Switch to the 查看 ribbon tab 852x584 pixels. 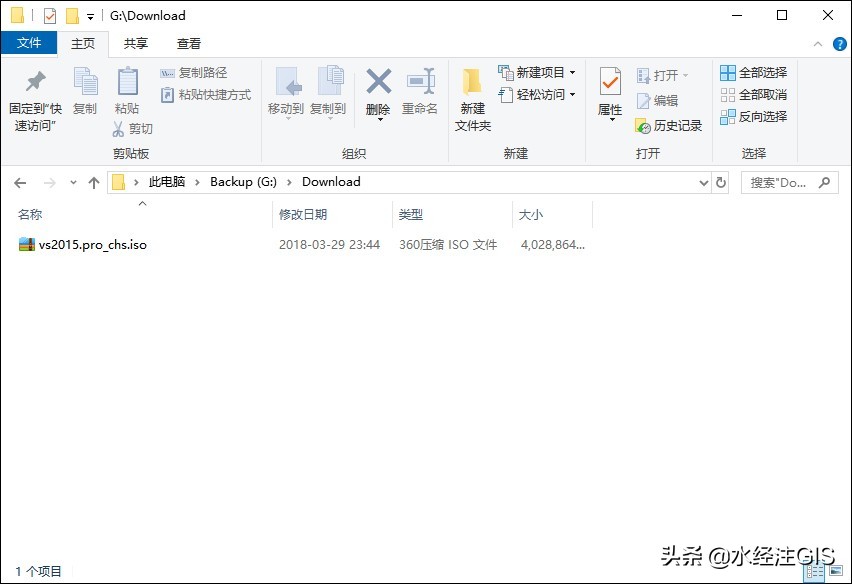click(189, 43)
